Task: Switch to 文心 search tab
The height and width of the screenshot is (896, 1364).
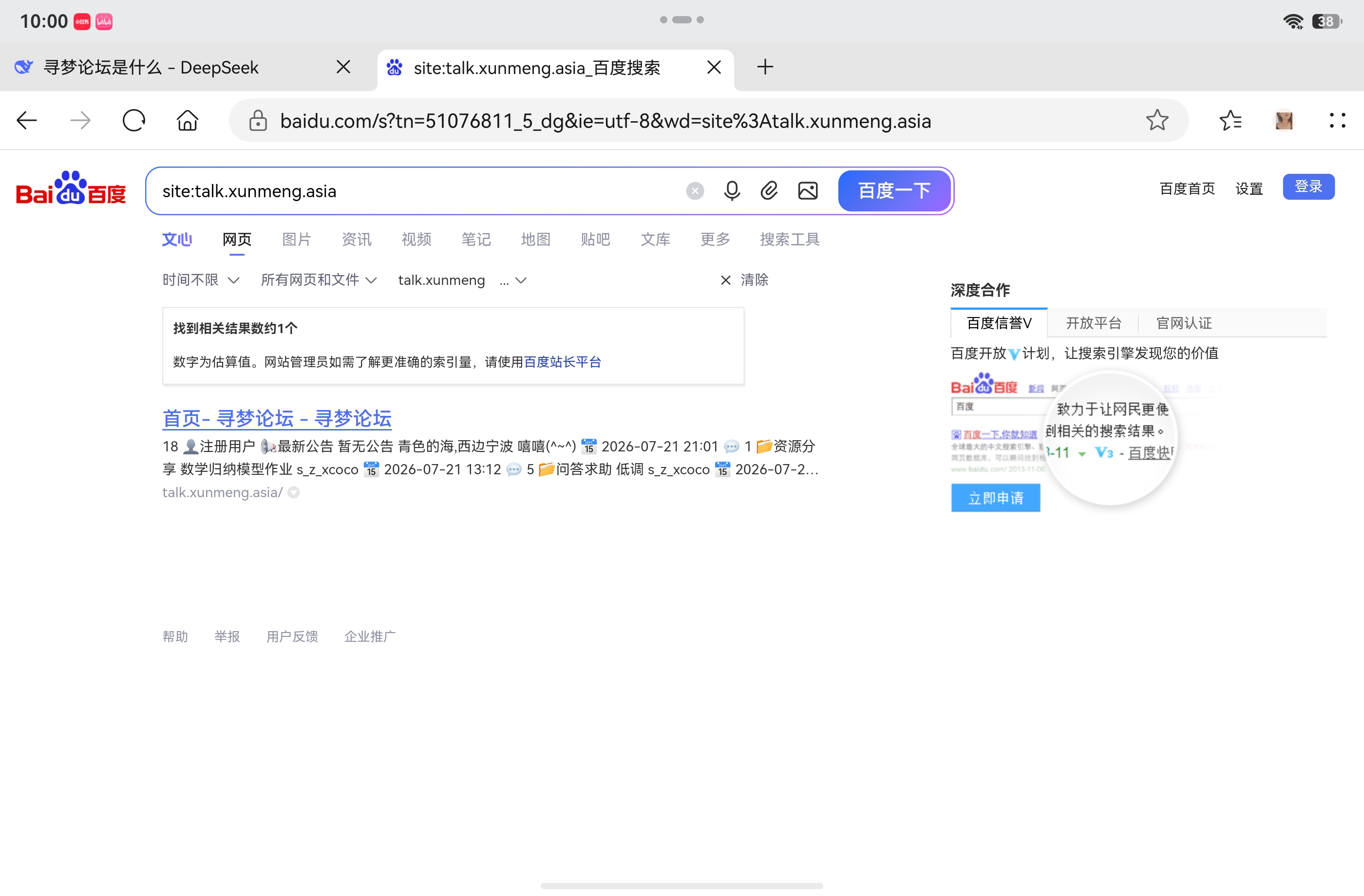Action: (176, 240)
